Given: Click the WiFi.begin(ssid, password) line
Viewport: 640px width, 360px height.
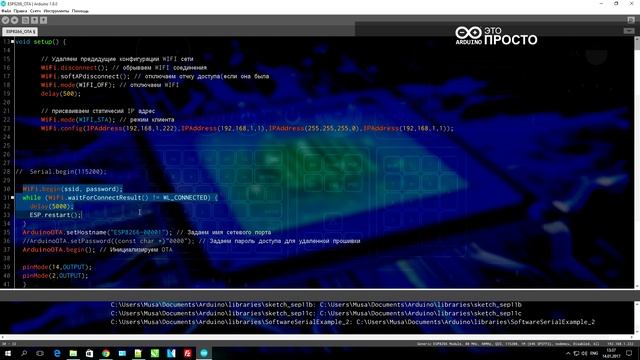Looking at the screenshot, I should coord(72,189).
